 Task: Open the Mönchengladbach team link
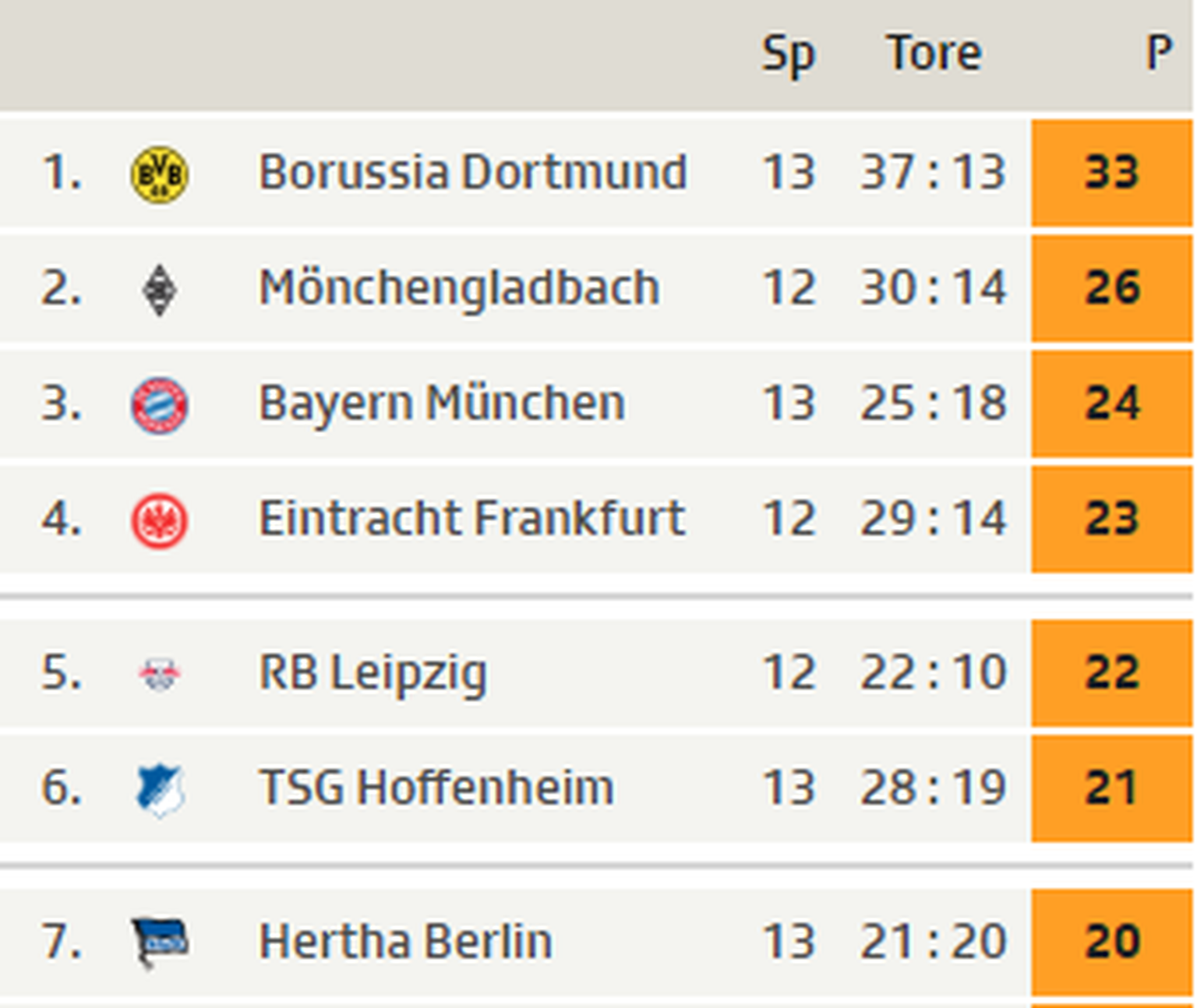point(459,288)
